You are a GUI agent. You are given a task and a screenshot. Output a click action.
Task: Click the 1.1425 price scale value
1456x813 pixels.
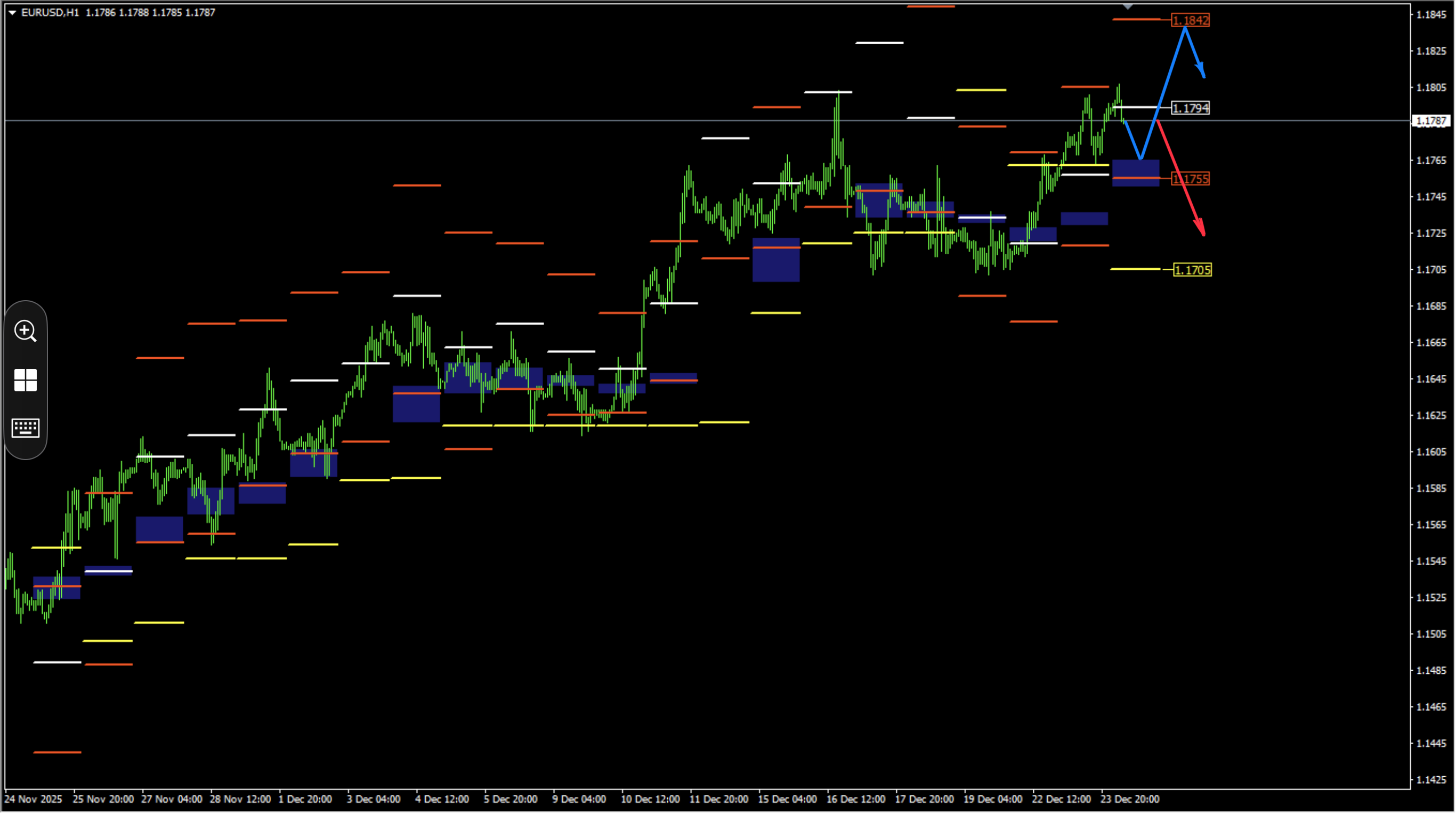pyautogui.click(x=1431, y=780)
